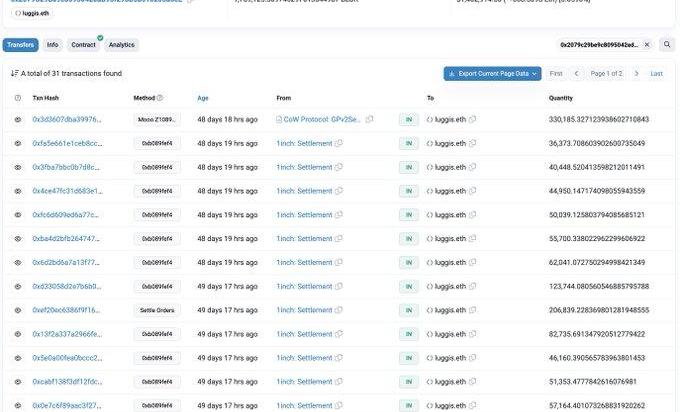Jump to the Last page link
This screenshot has height=412, width=680.
tap(657, 74)
